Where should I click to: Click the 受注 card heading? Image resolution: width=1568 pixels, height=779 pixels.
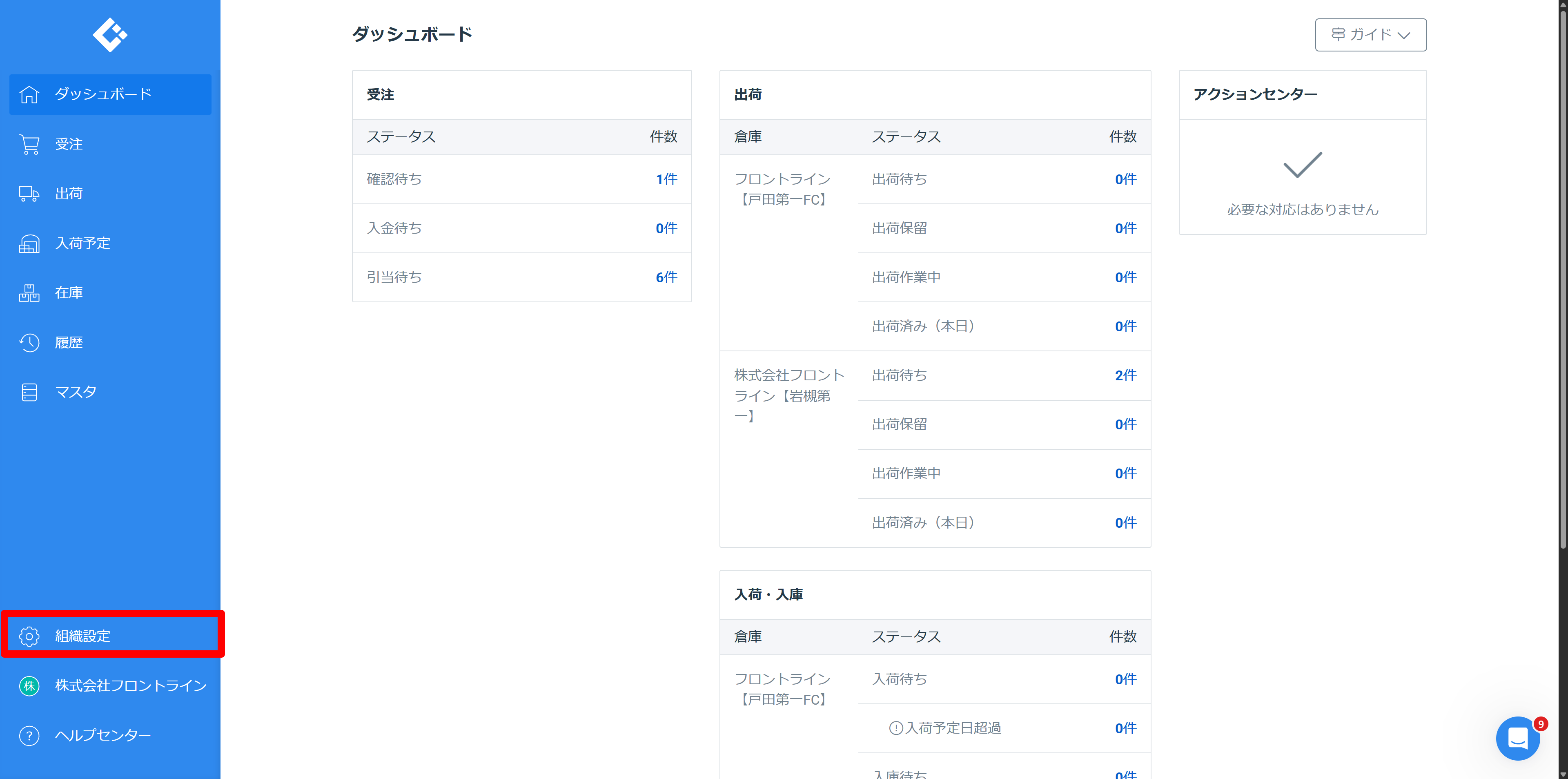pos(381,94)
